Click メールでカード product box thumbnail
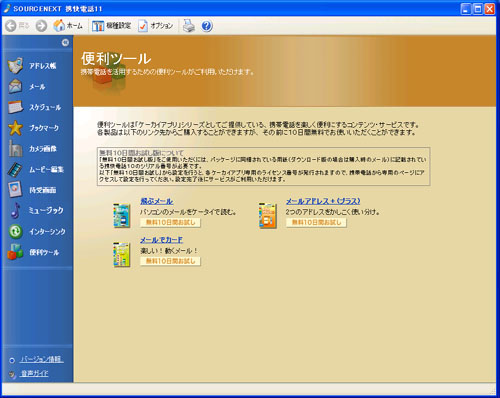This screenshot has width=500, height=398. tap(122, 255)
